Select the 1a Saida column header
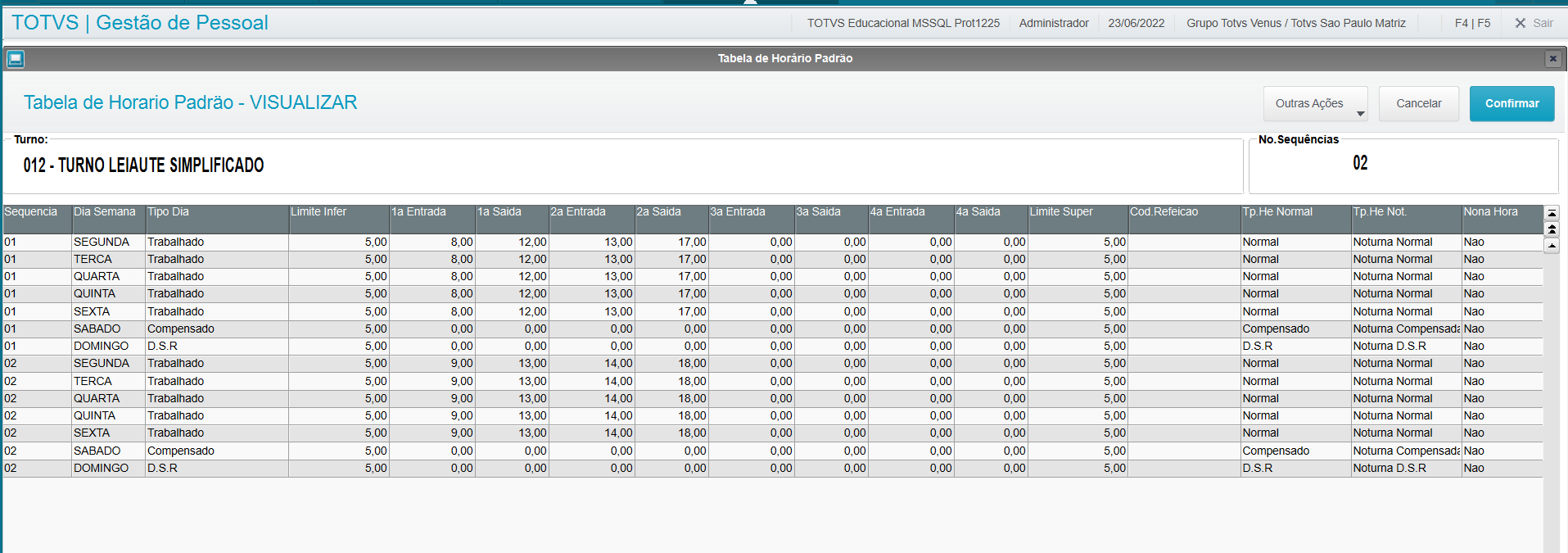 512,220
